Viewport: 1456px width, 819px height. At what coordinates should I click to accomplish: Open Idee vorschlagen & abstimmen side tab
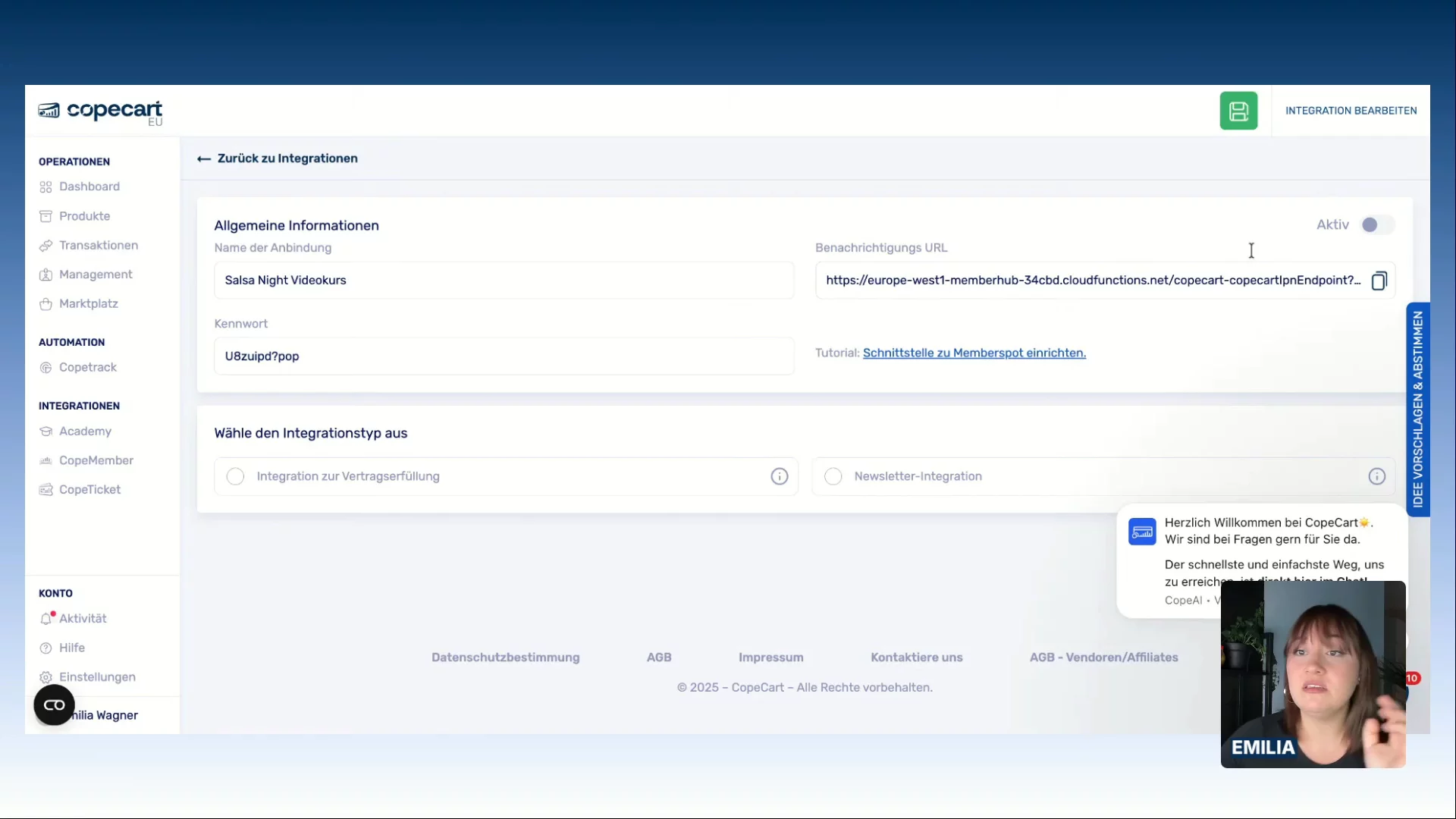tap(1417, 409)
